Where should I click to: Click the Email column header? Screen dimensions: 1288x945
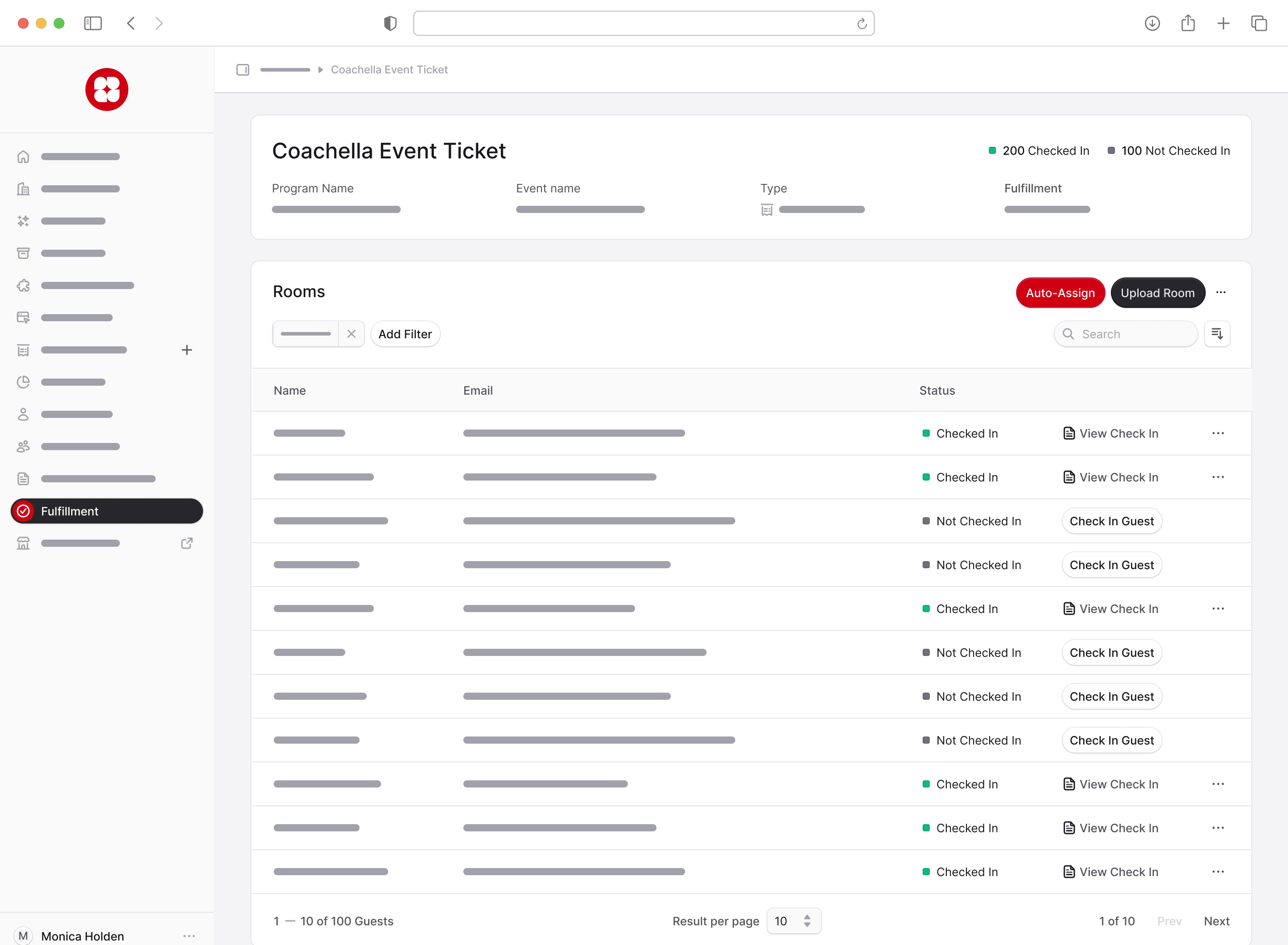[x=478, y=390]
